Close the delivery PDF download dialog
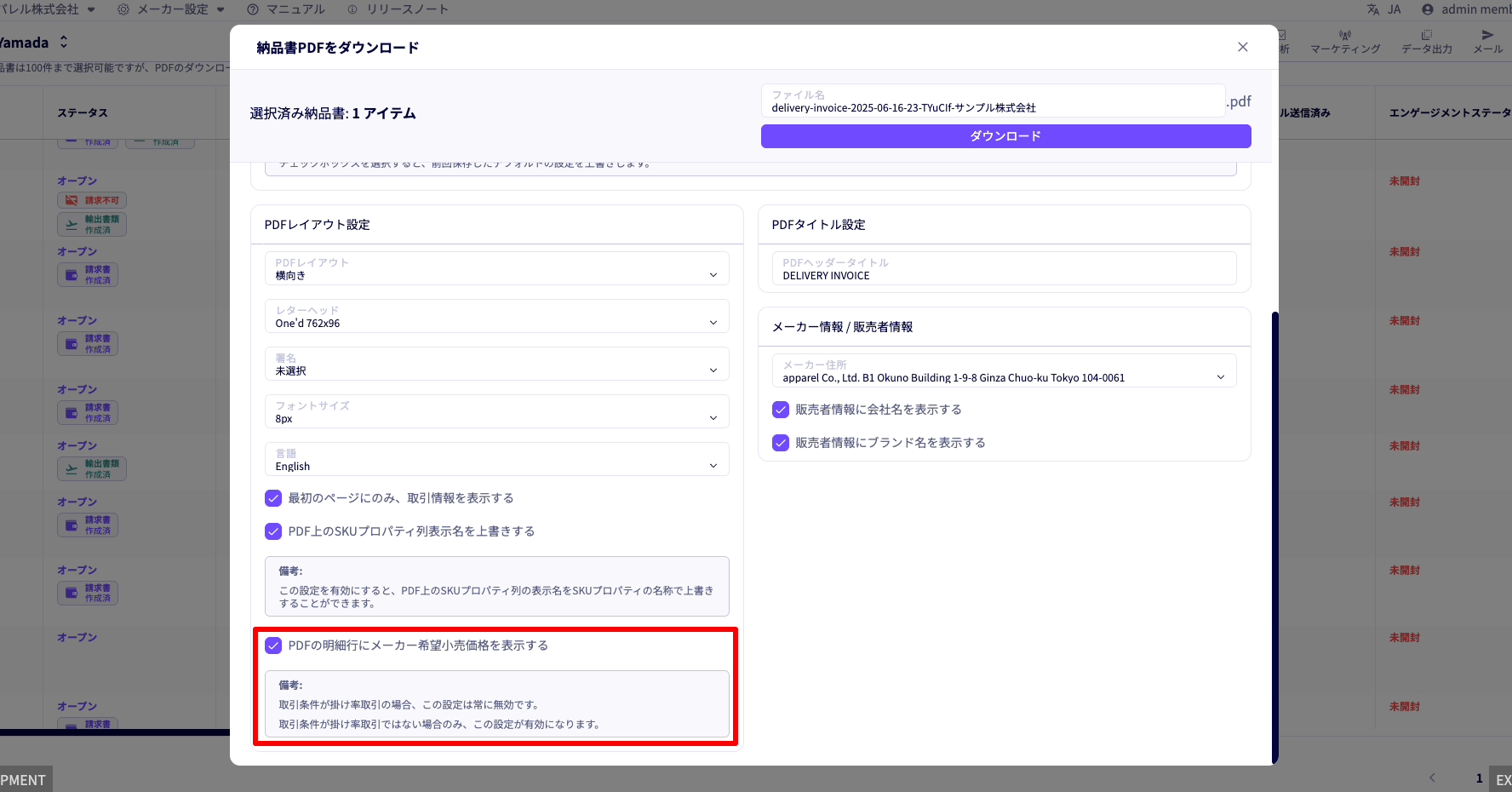1512x792 pixels. click(1242, 47)
